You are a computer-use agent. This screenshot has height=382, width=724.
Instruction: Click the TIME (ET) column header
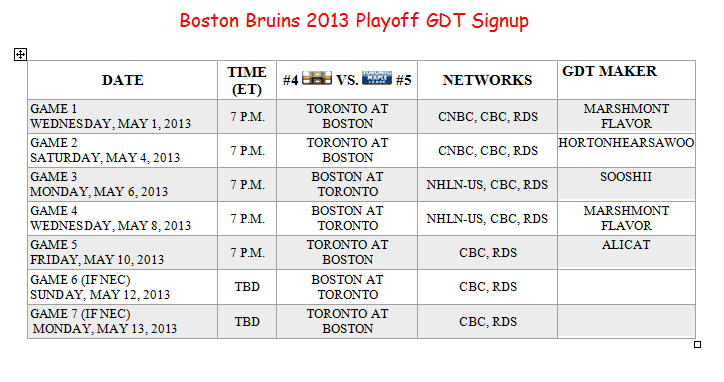click(x=247, y=80)
